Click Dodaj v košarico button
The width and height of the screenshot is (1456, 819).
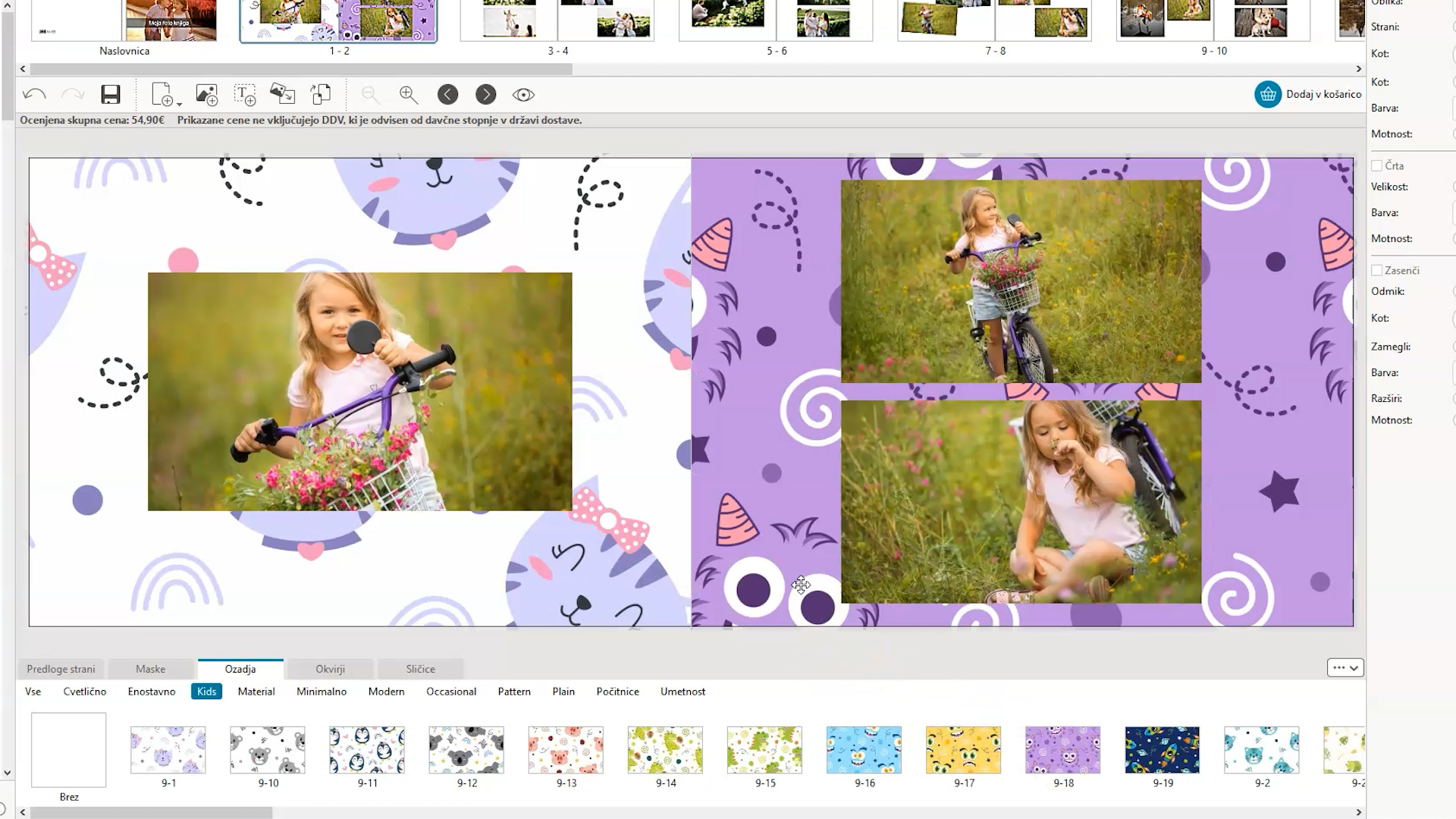click(x=1309, y=95)
